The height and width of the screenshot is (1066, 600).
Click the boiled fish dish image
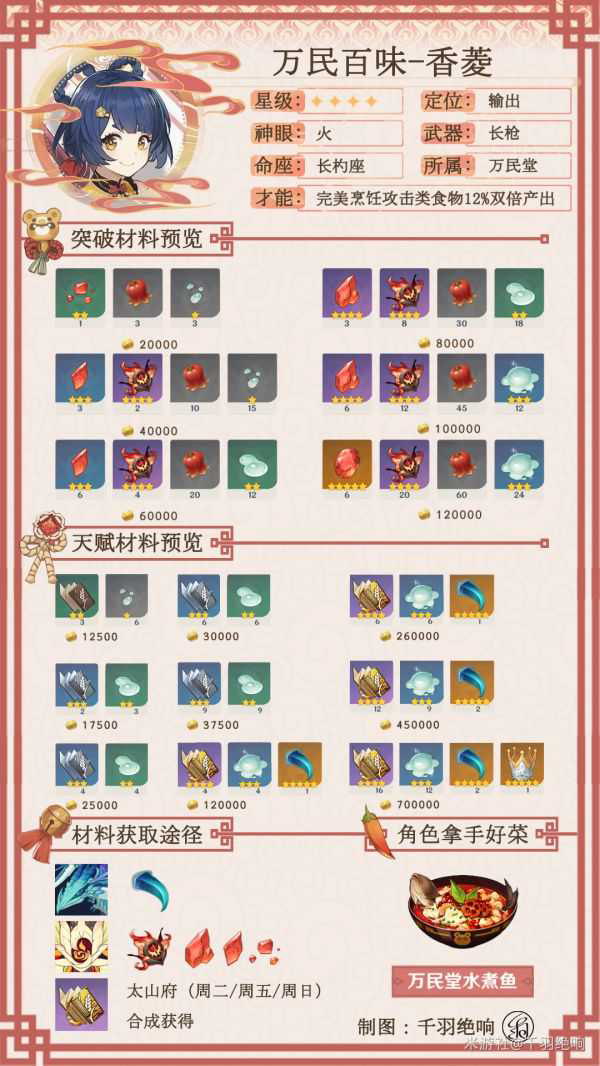[462, 912]
